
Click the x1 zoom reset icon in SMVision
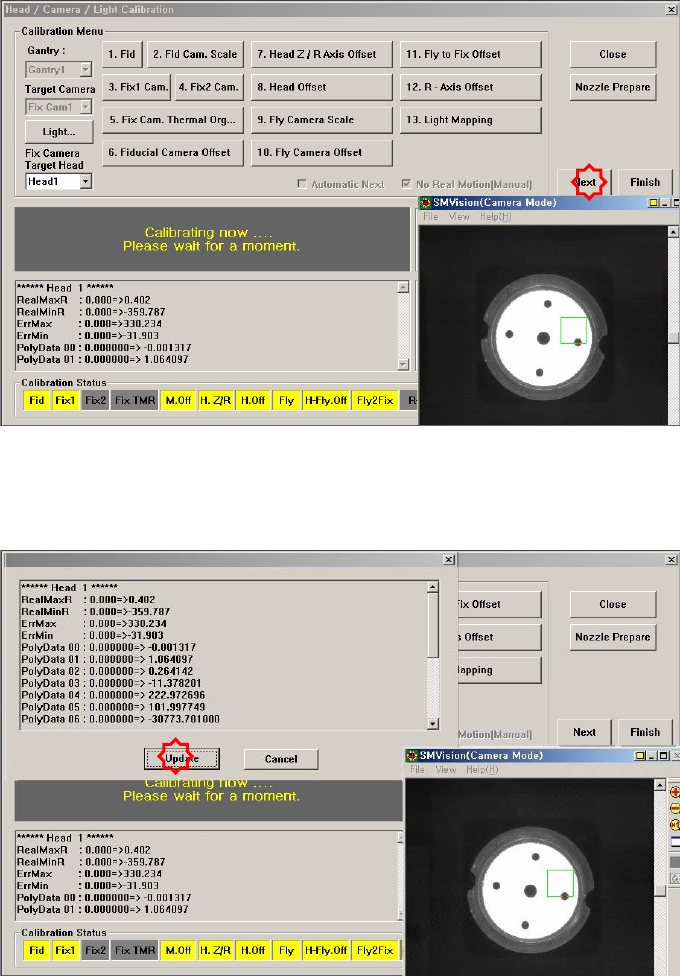click(x=674, y=825)
